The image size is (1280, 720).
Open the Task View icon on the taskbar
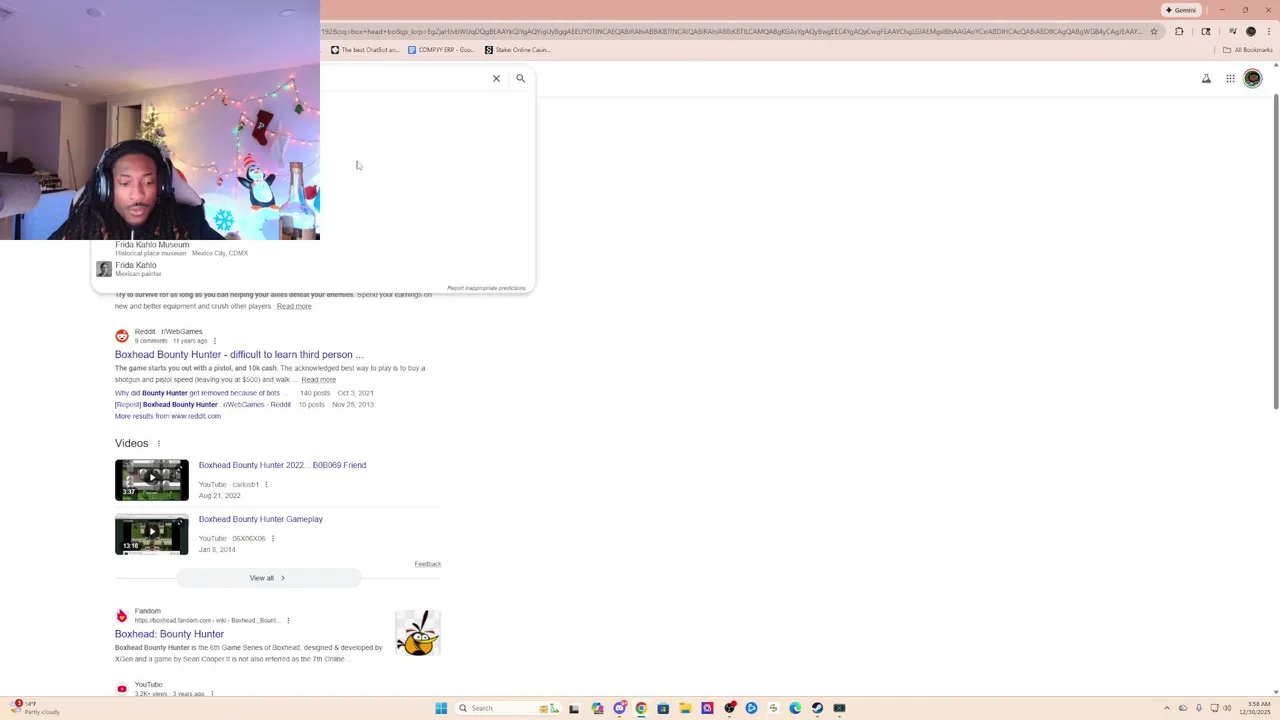tap(574, 708)
